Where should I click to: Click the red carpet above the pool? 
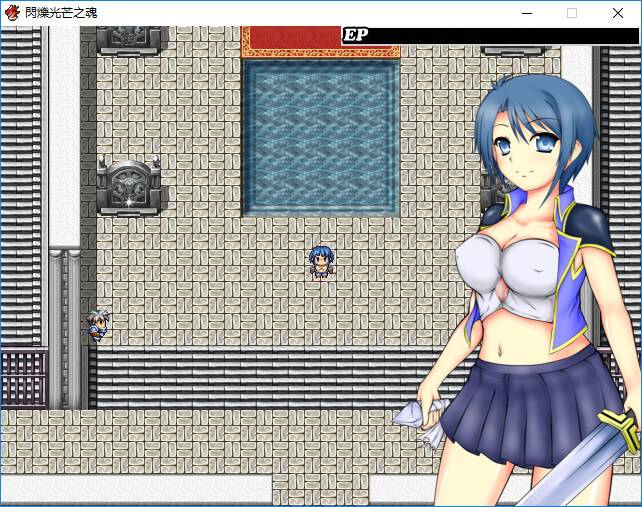(x=292, y=40)
